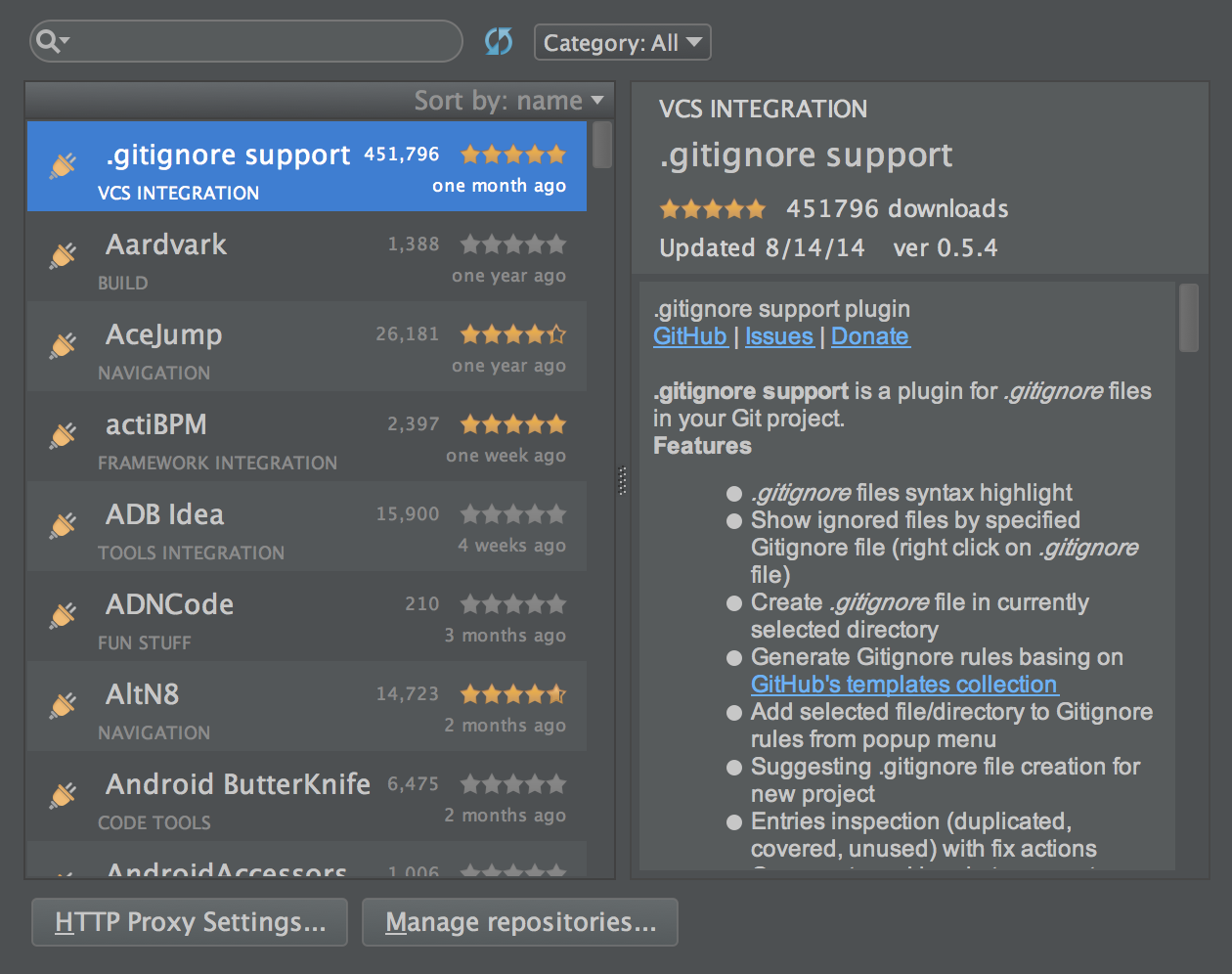Click the Features heading in description
1232x974 pixels.
[x=703, y=446]
